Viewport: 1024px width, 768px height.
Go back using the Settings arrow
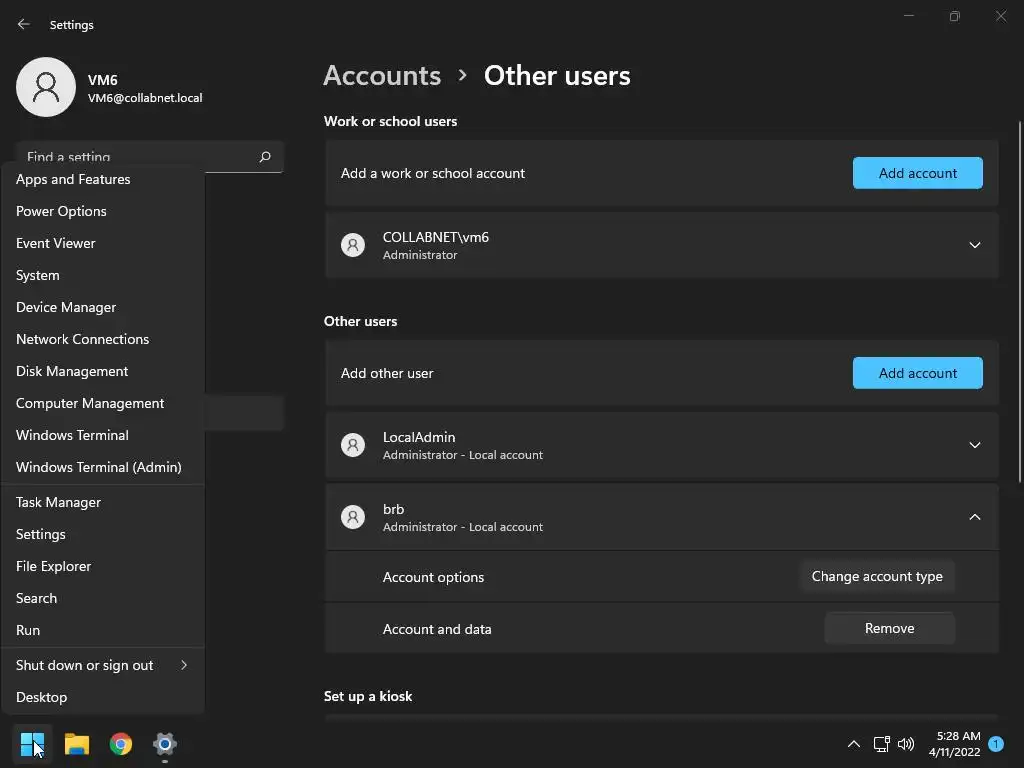(x=24, y=24)
